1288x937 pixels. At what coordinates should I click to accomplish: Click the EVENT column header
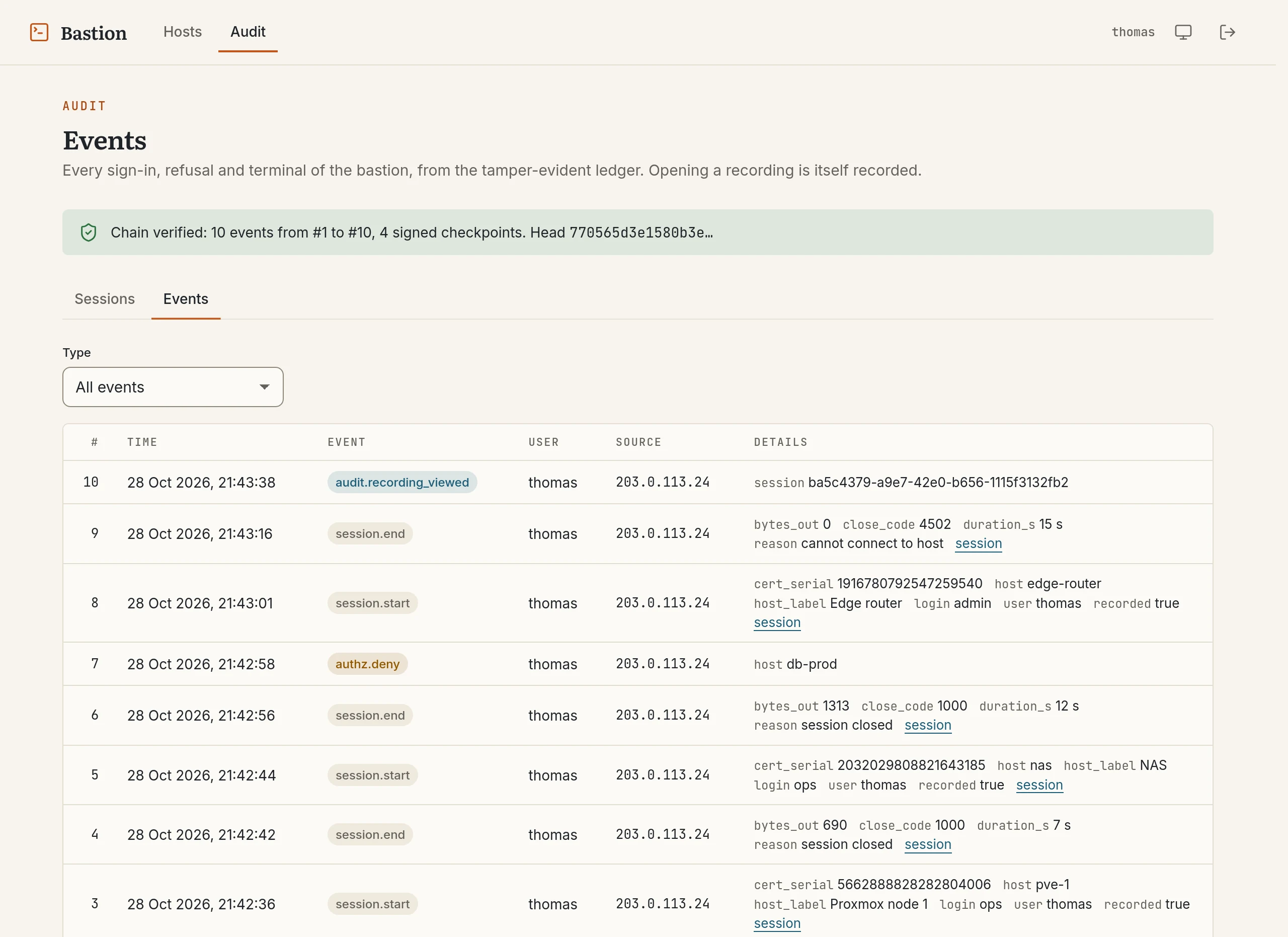click(347, 442)
